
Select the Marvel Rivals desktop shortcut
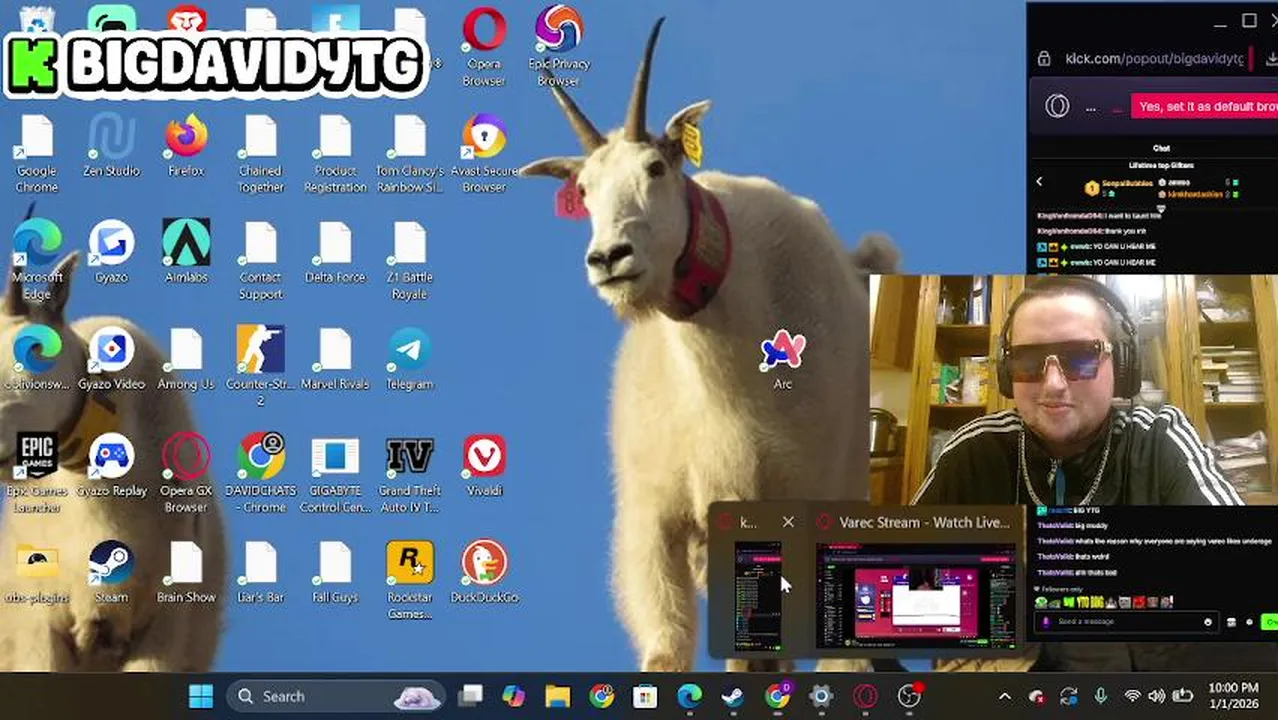335,360
